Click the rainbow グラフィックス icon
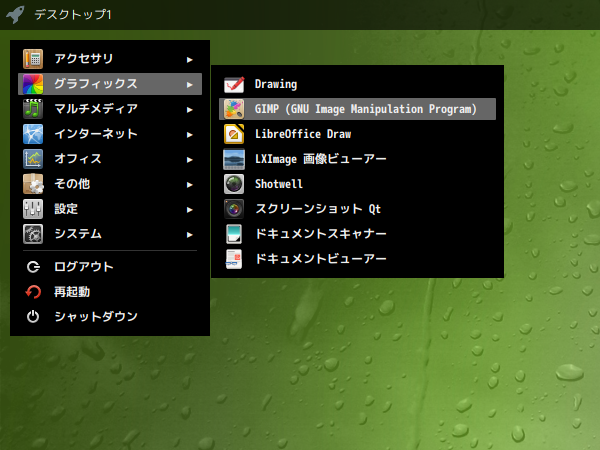600x450 pixels. pos(33,84)
